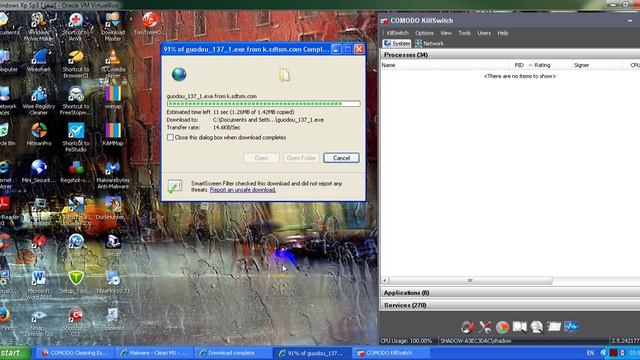Expand the Applications (6) section in KillSwitch
Screen dimensions: 640x360
tap(510, 293)
